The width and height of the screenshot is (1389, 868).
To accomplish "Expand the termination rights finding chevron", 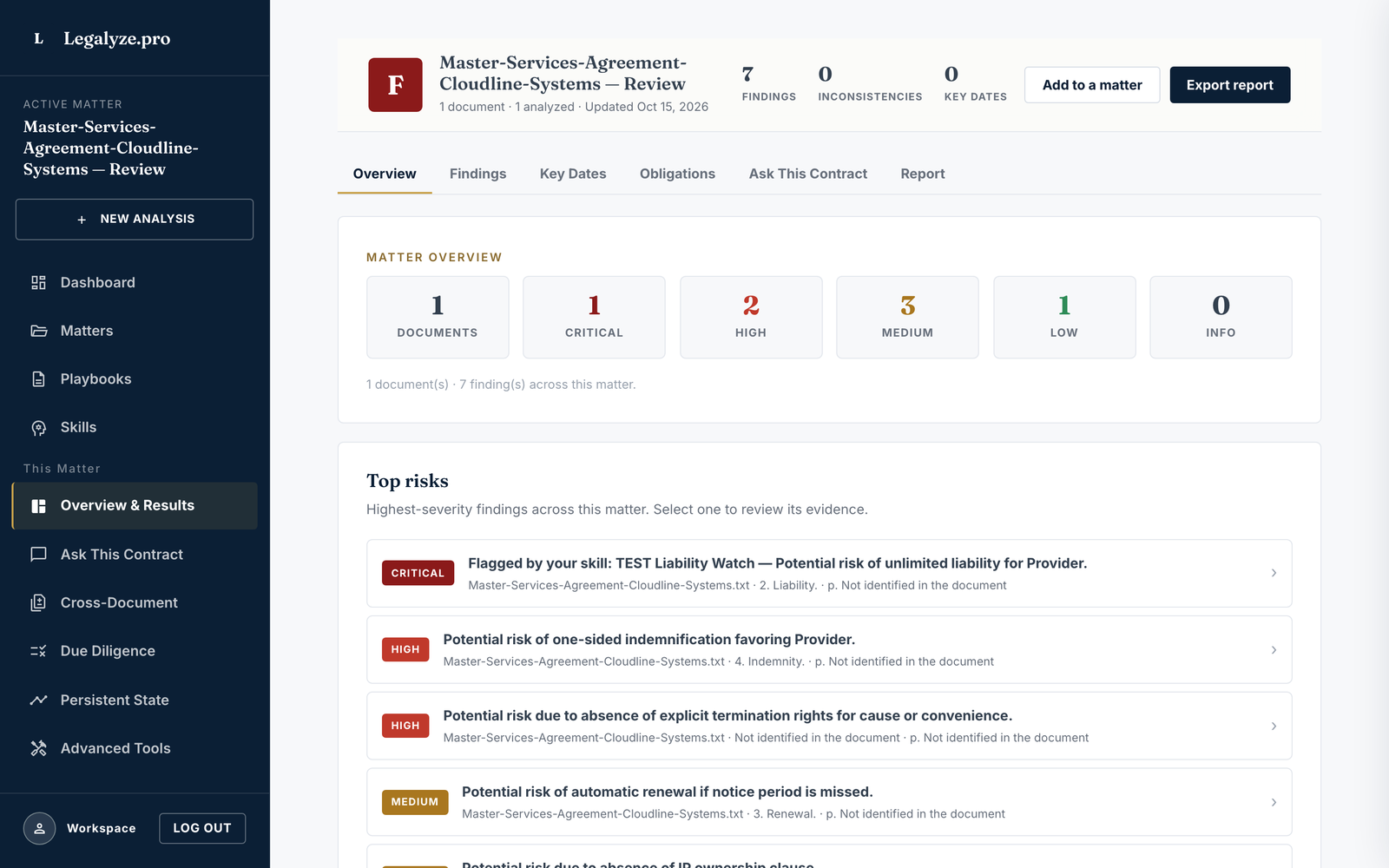I will pos(1274,727).
